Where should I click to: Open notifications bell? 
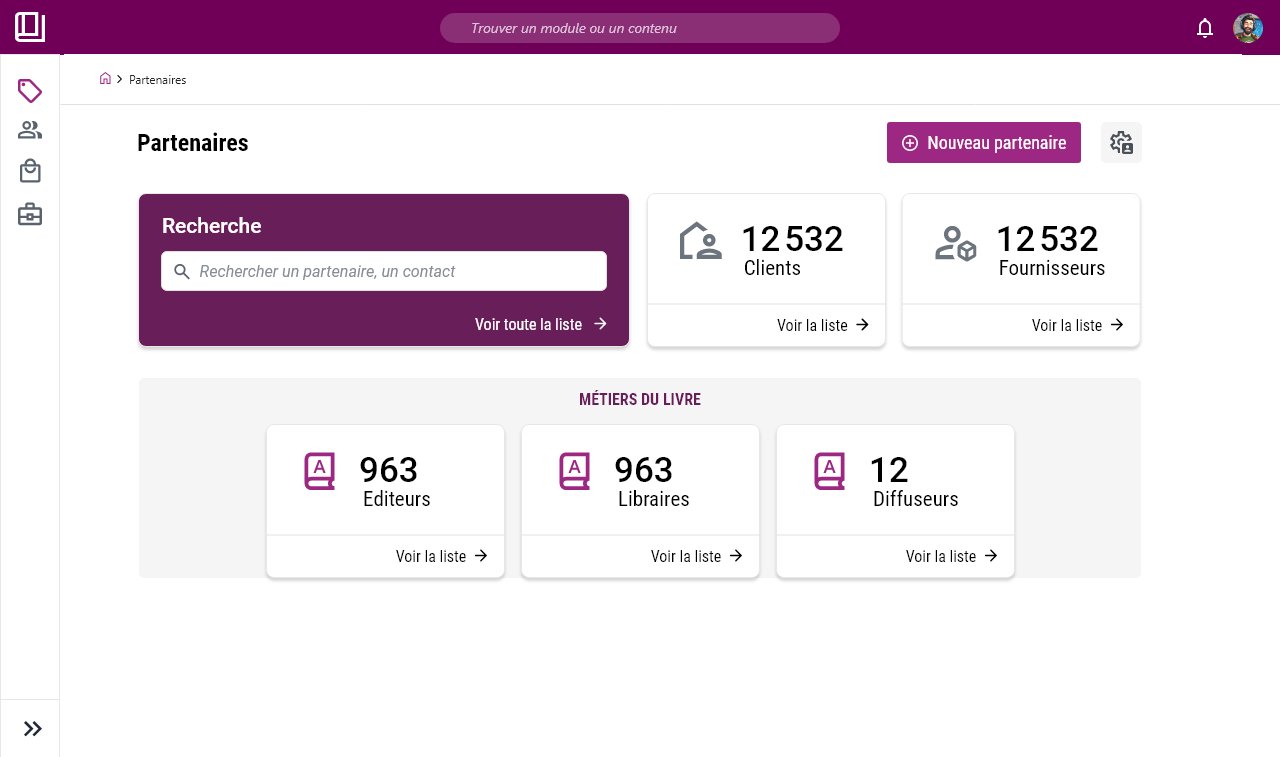click(1205, 28)
